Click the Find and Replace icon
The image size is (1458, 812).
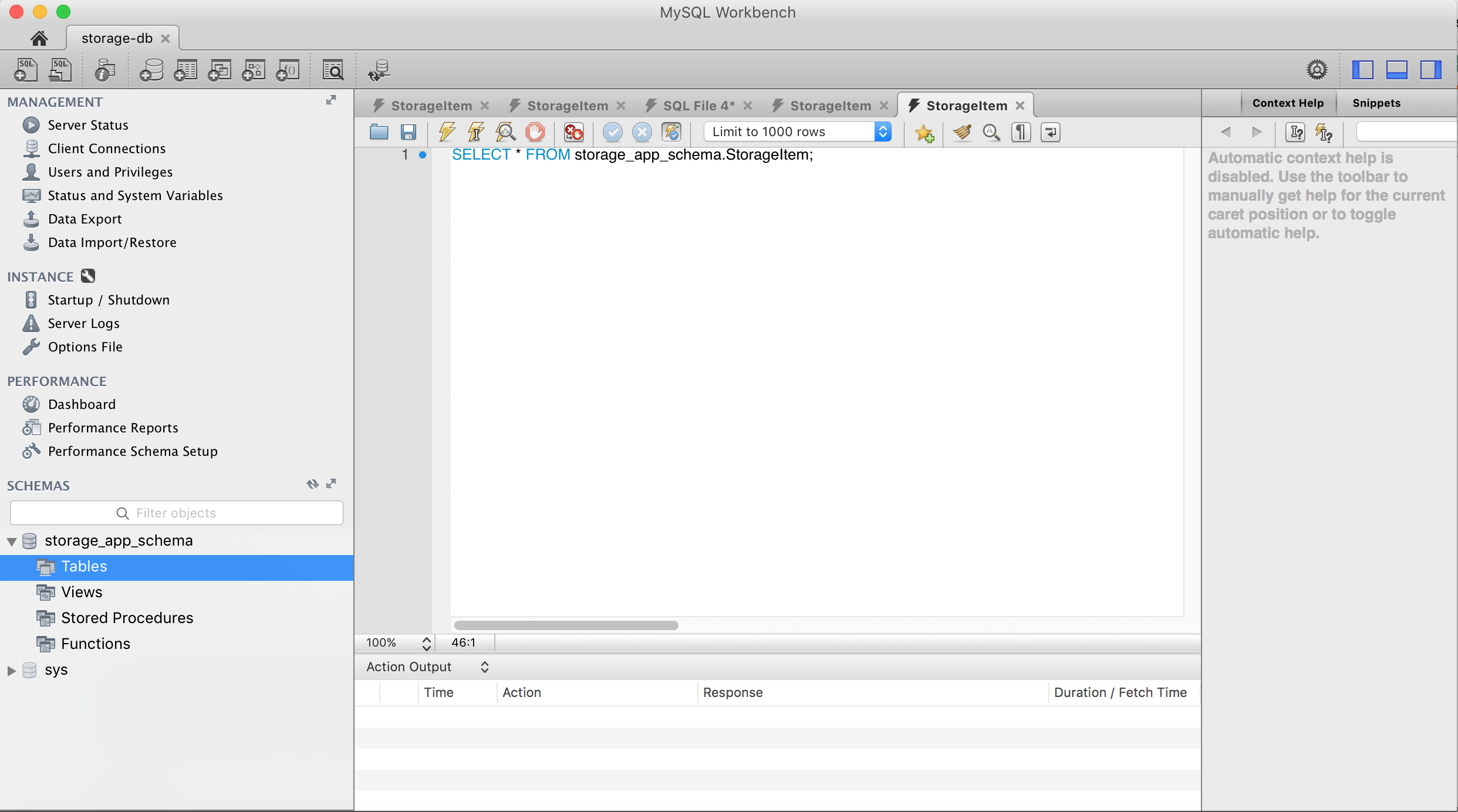989,132
